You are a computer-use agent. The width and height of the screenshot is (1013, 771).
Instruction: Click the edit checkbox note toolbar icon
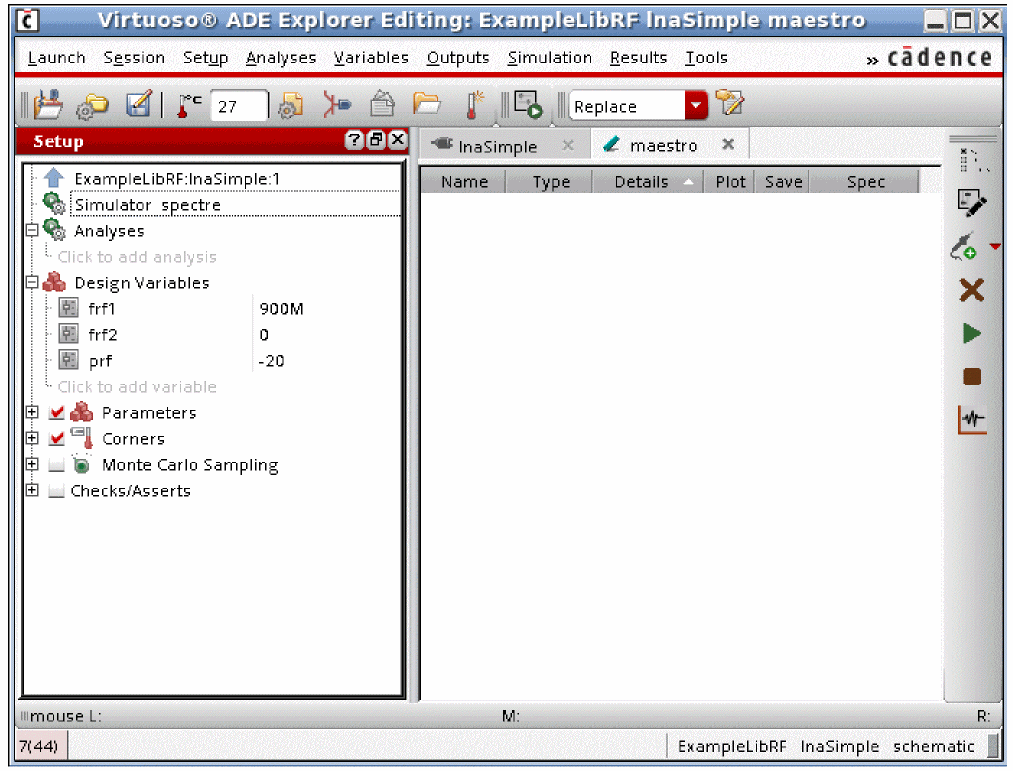138,104
